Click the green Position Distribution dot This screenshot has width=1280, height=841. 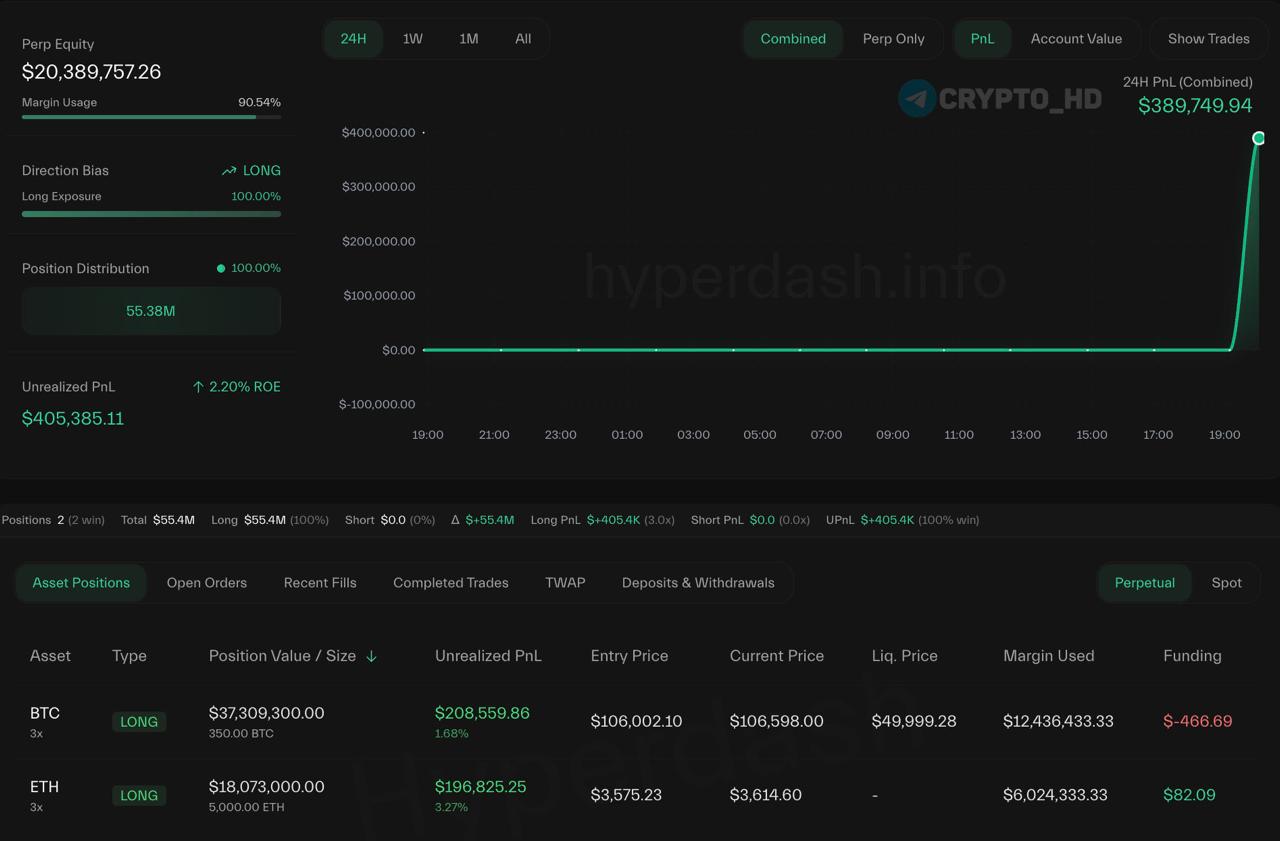point(221,268)
